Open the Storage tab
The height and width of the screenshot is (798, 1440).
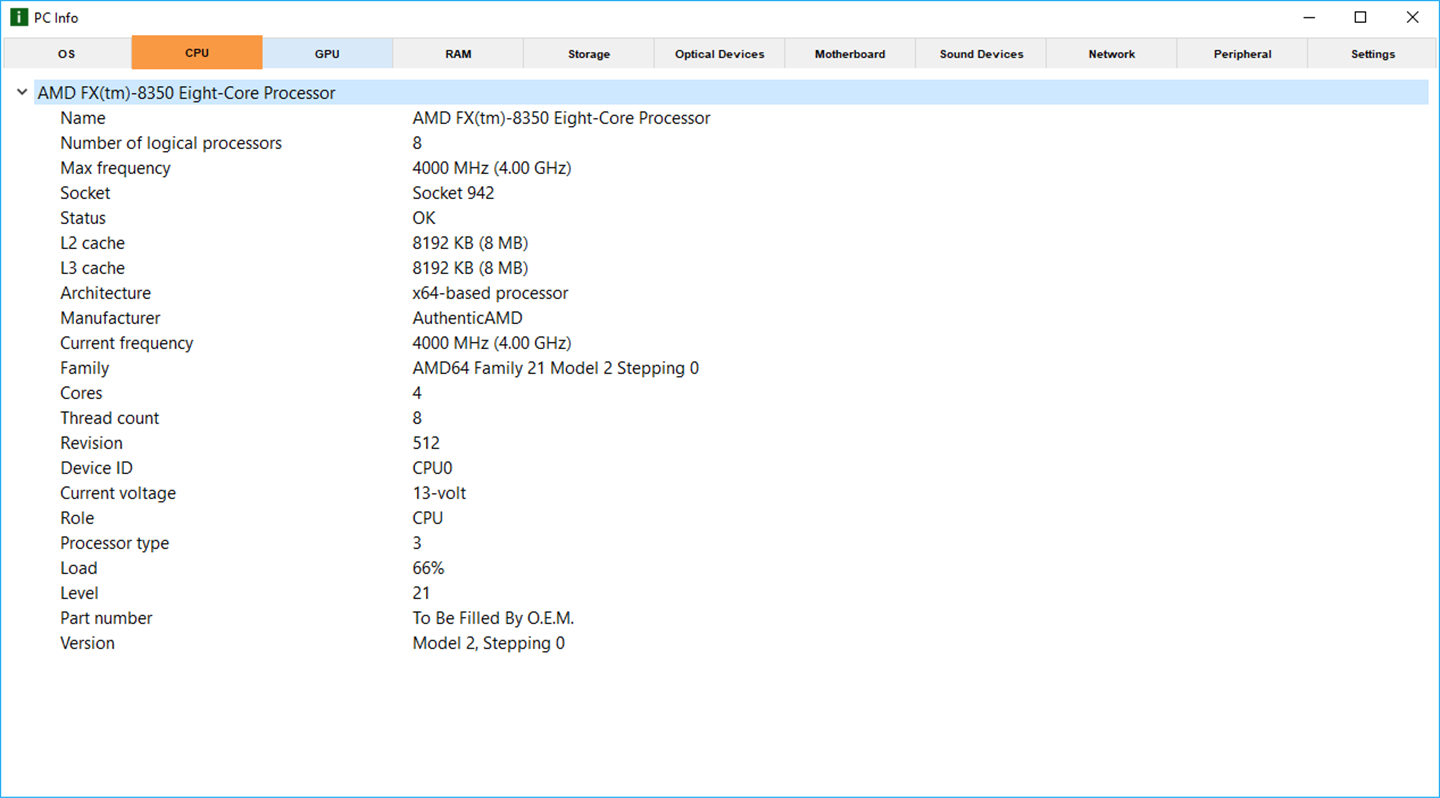click(x=589, y=54)
